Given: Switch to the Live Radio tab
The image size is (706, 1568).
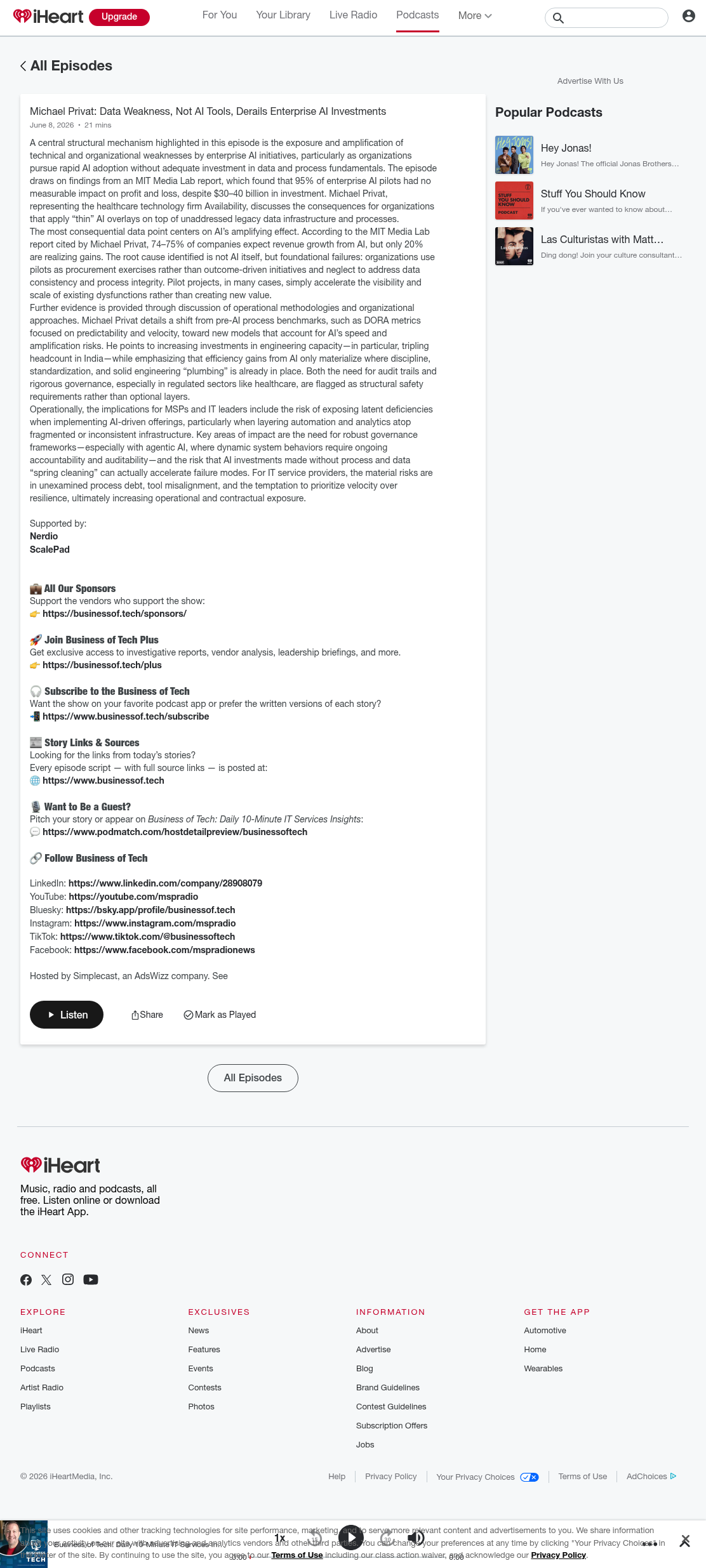Looking at the screenshot, I should click(x=353, y=15).
